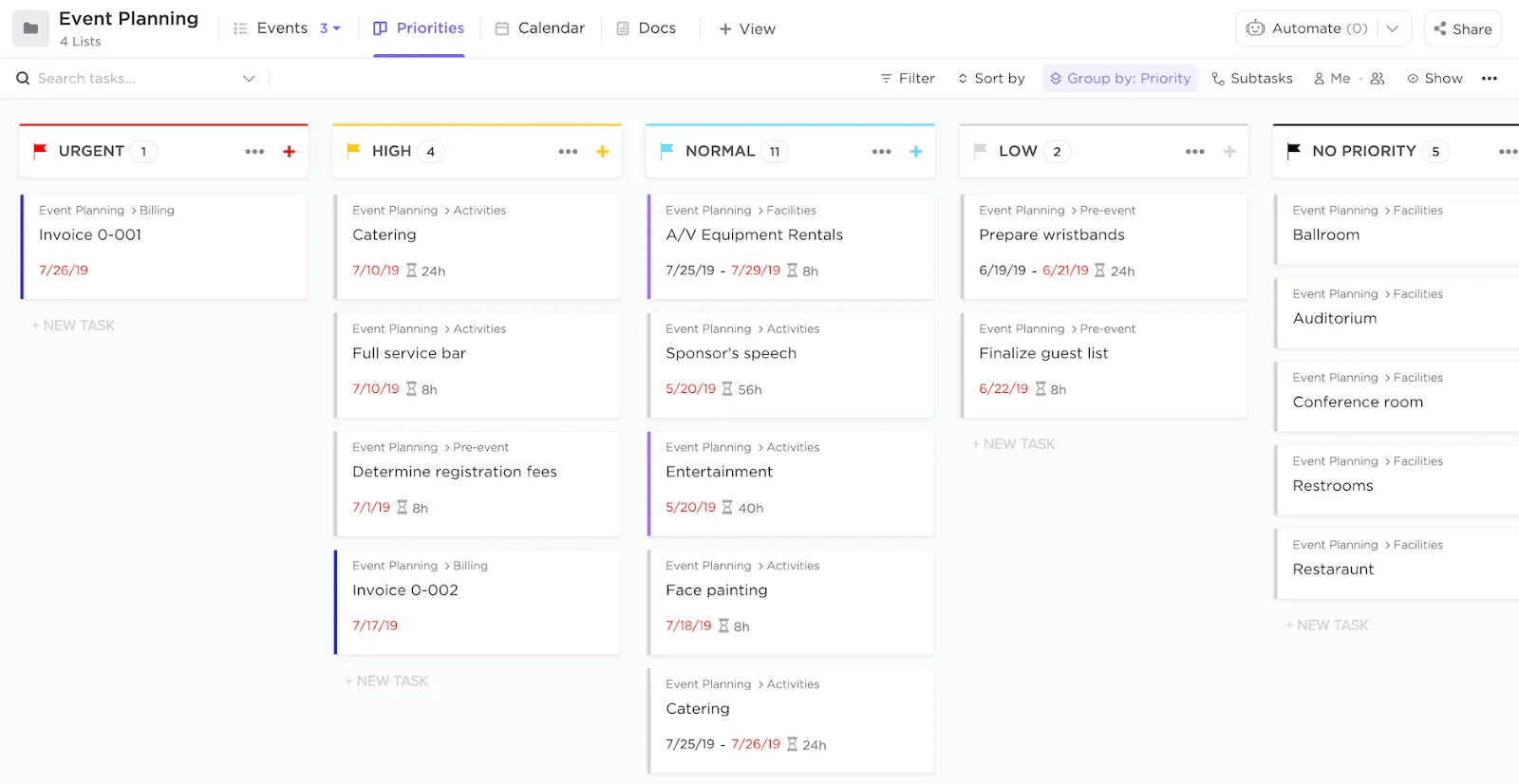Viewport: 1519px width, 784px height.
Task: Switch to the Calendar tab
Action: click(x=540, y=28)
